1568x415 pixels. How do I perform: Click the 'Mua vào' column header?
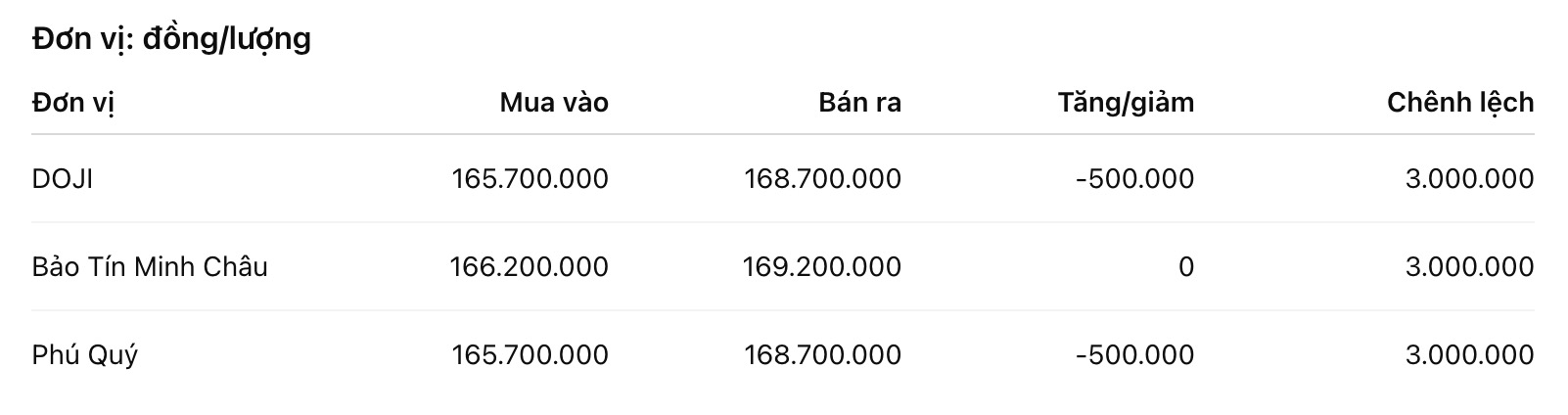coord(554,103)
